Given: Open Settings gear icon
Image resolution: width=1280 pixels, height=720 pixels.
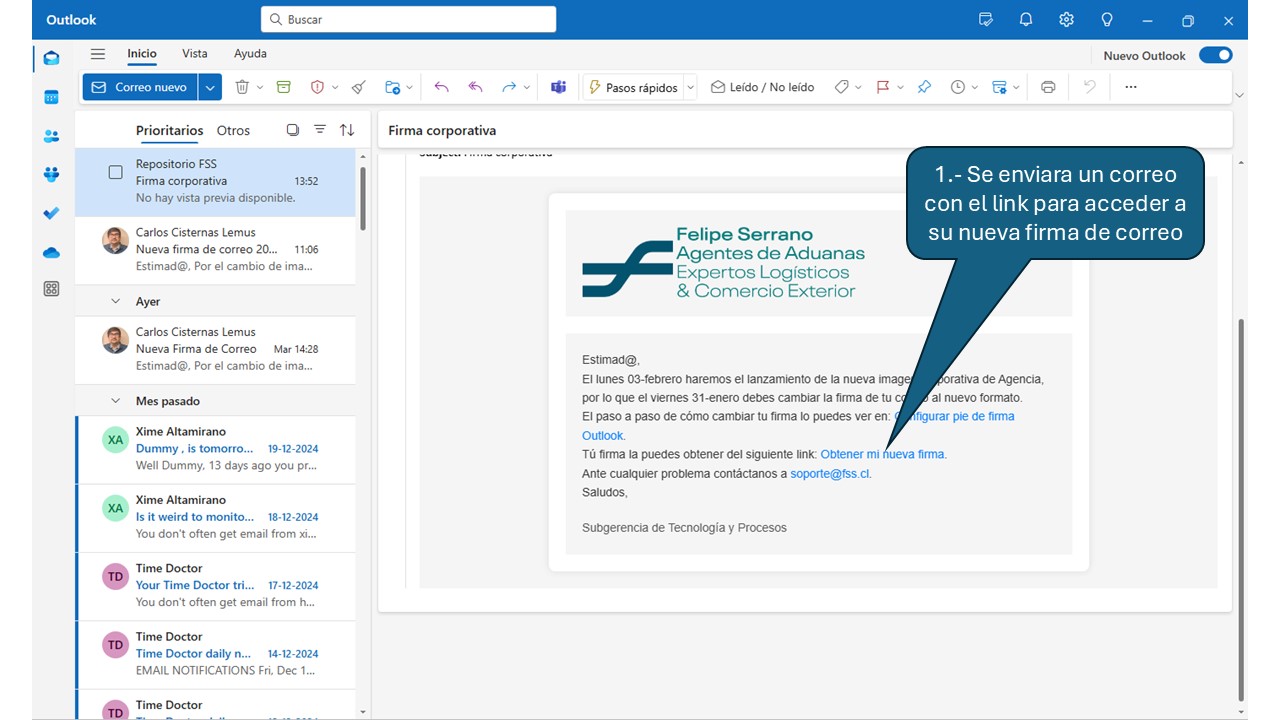Looking at the screenshot, I should coord(1066,19).
